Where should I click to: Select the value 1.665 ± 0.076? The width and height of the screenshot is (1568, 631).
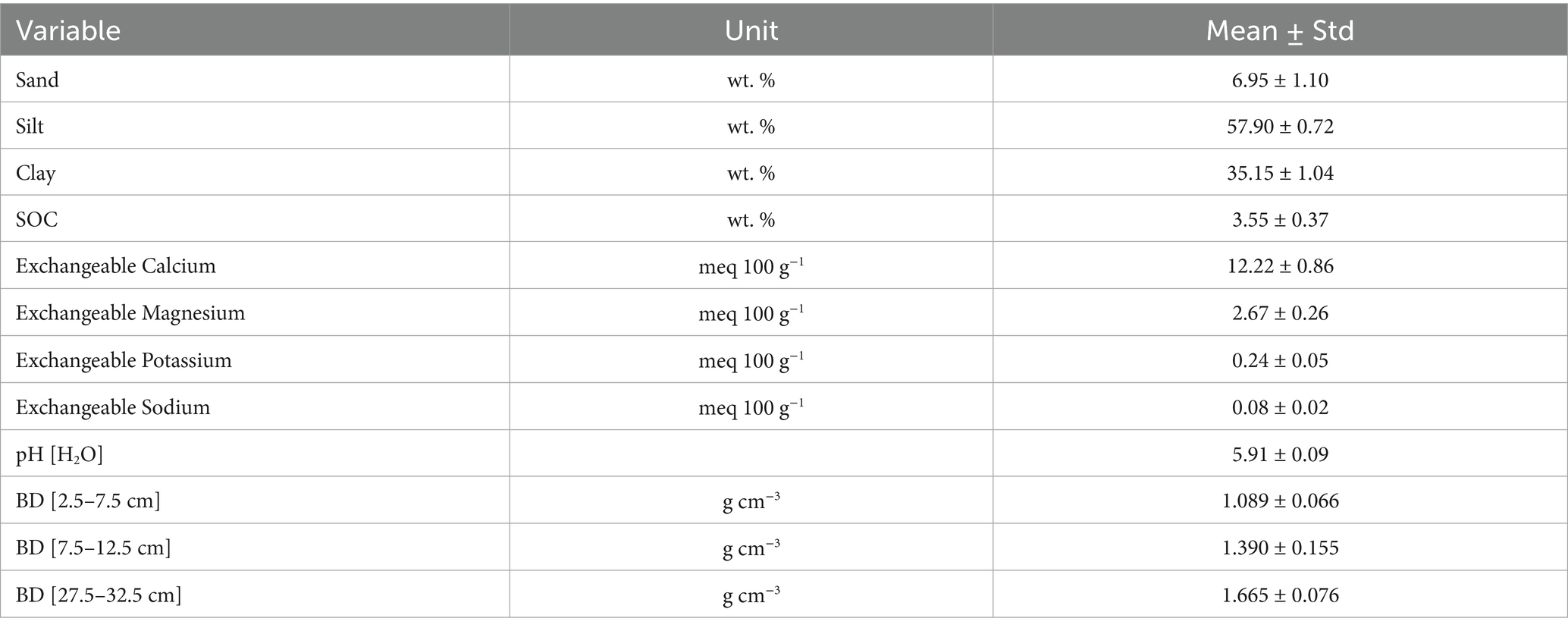(x=1280, y=595)
